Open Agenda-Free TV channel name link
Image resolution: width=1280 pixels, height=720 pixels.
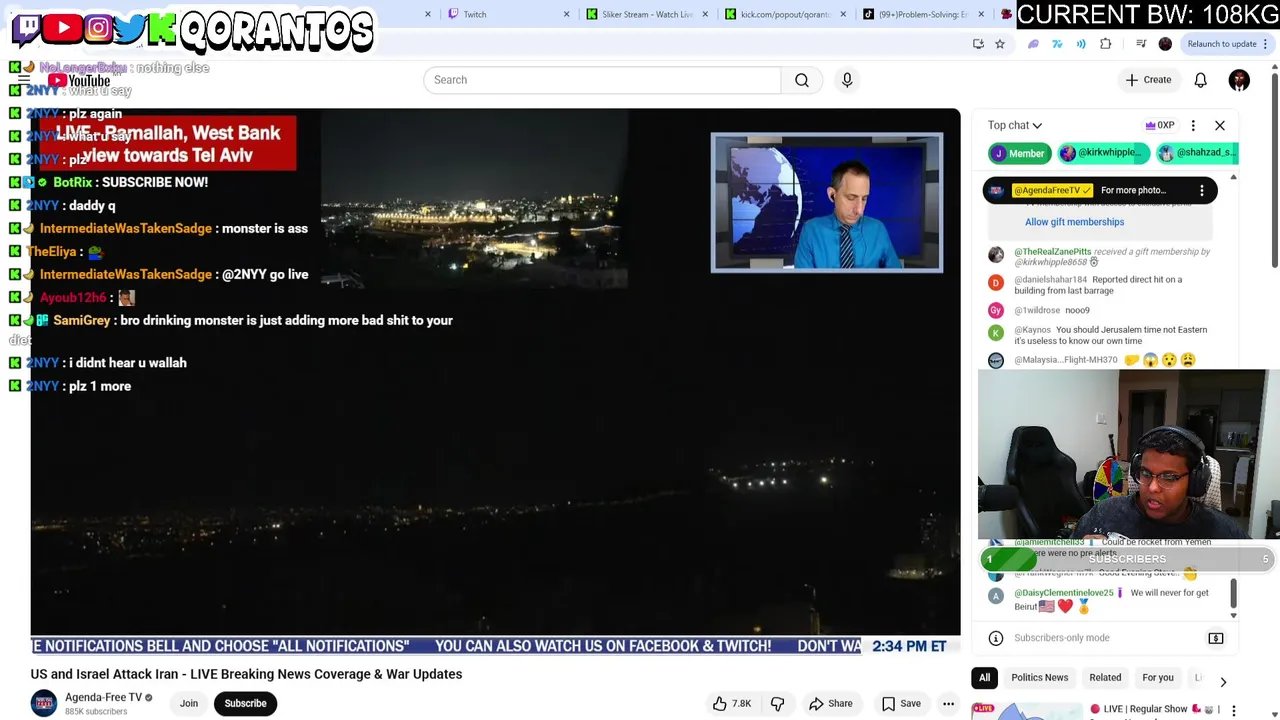pyautogui.click(x=104, y=697)
